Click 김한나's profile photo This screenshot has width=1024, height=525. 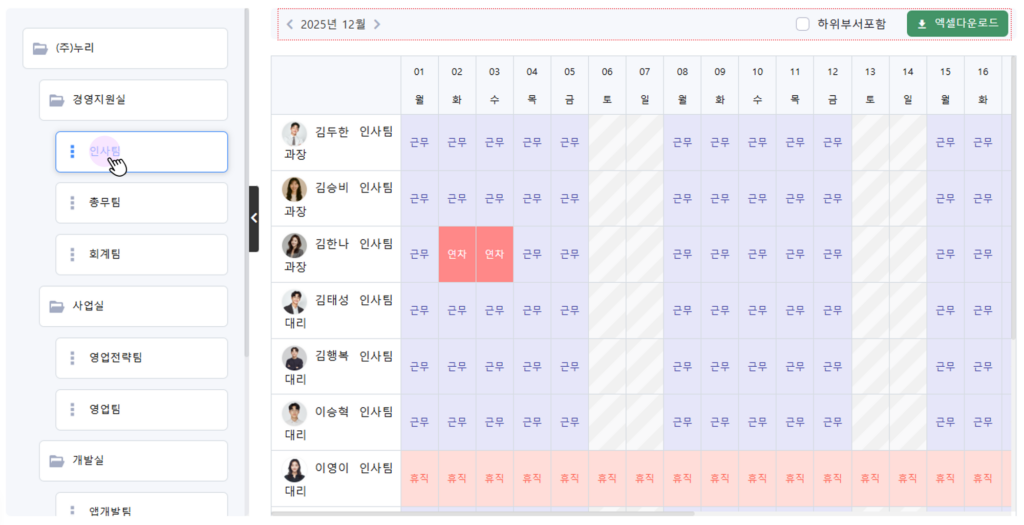pyautogui.click(x=294, y=246)
